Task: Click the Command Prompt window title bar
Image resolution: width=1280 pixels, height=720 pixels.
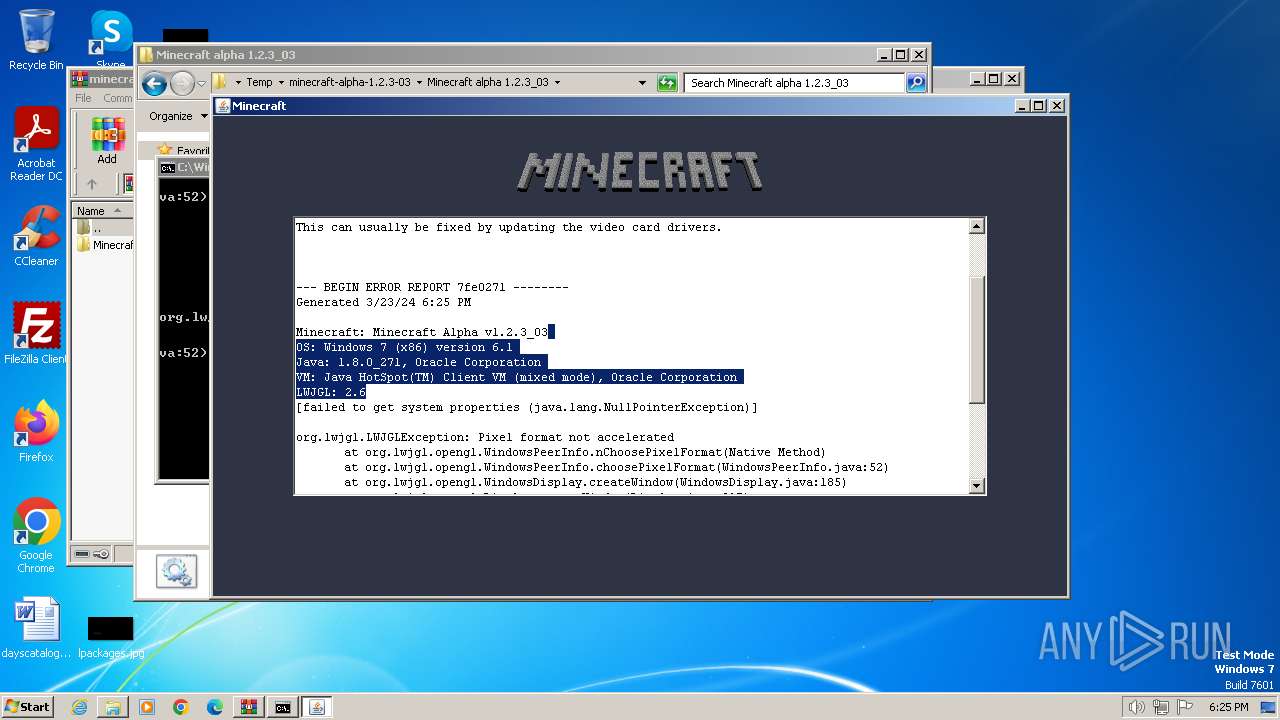Action: click(x=184, y=168)
